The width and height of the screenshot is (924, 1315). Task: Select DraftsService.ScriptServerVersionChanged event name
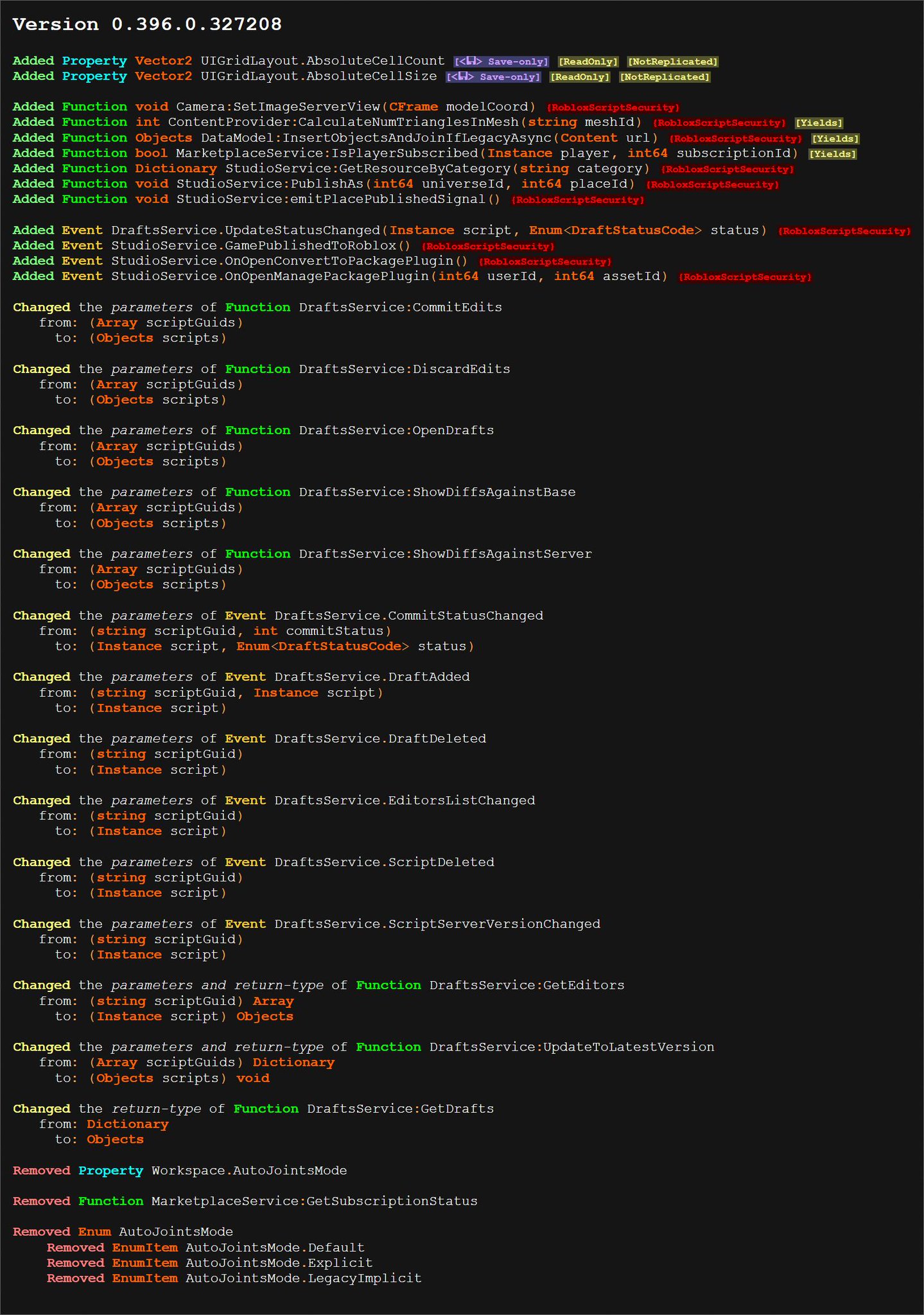pyautogui.click(x=437, y=924)
